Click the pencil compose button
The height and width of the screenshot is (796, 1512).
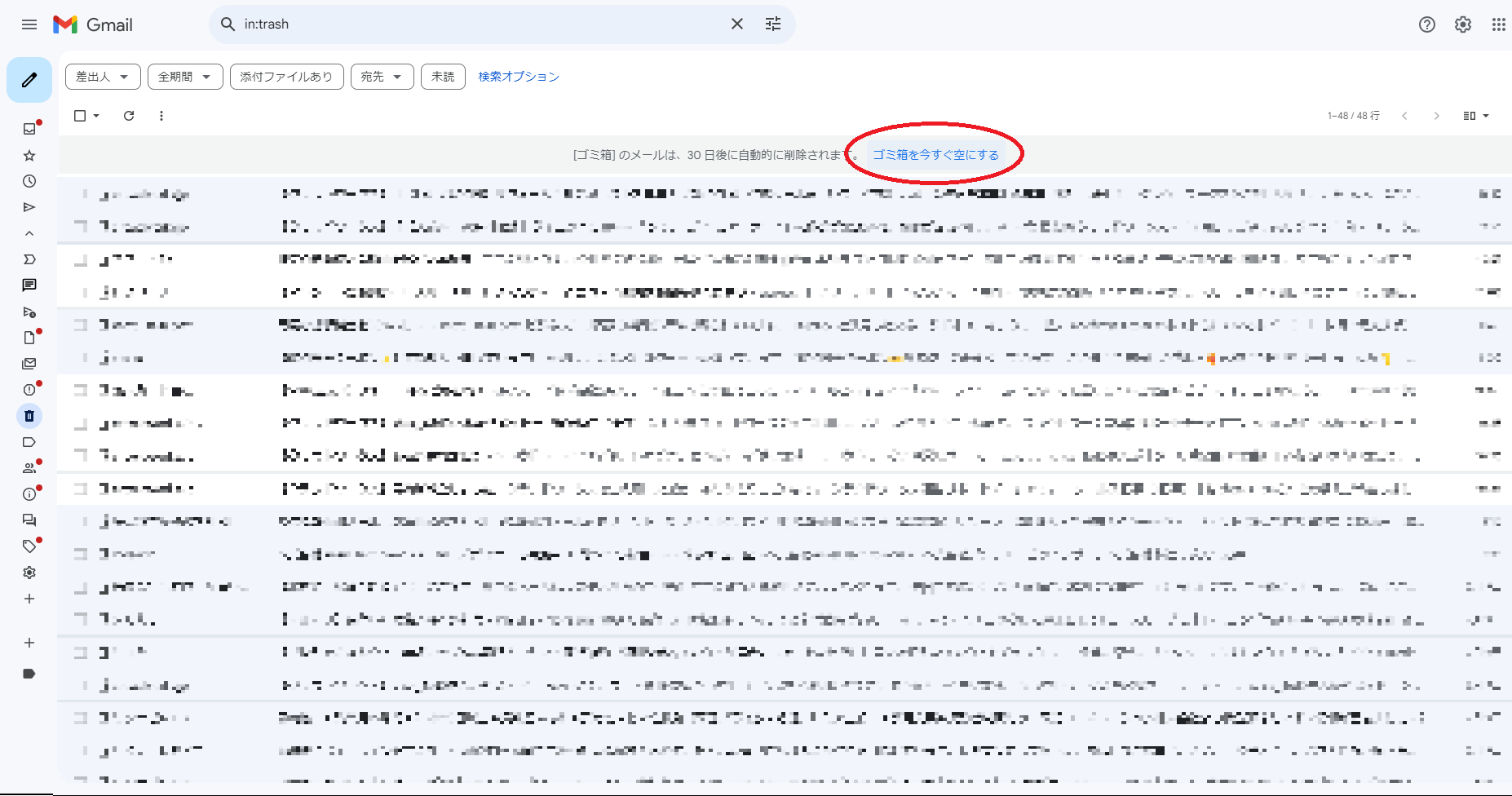pos(29,80)
